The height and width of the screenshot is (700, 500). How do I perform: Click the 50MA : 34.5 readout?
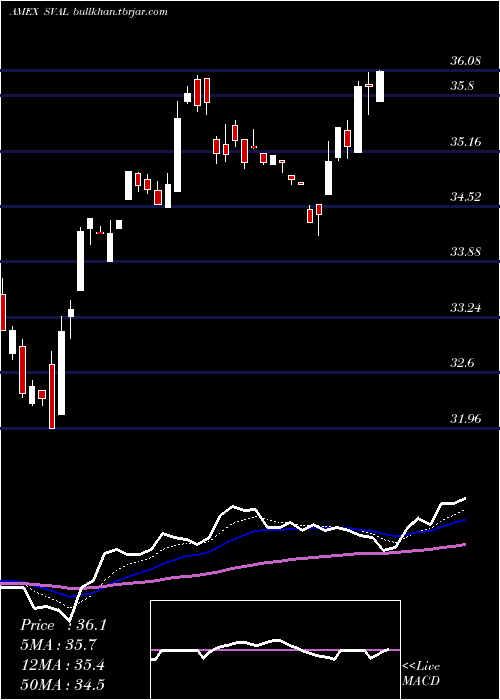[62, 685]
